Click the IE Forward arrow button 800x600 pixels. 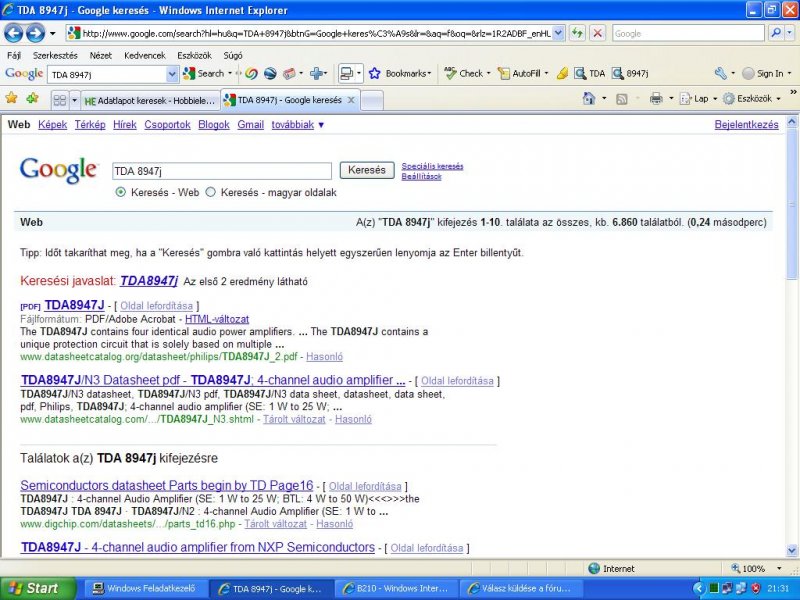click(35, 34)
